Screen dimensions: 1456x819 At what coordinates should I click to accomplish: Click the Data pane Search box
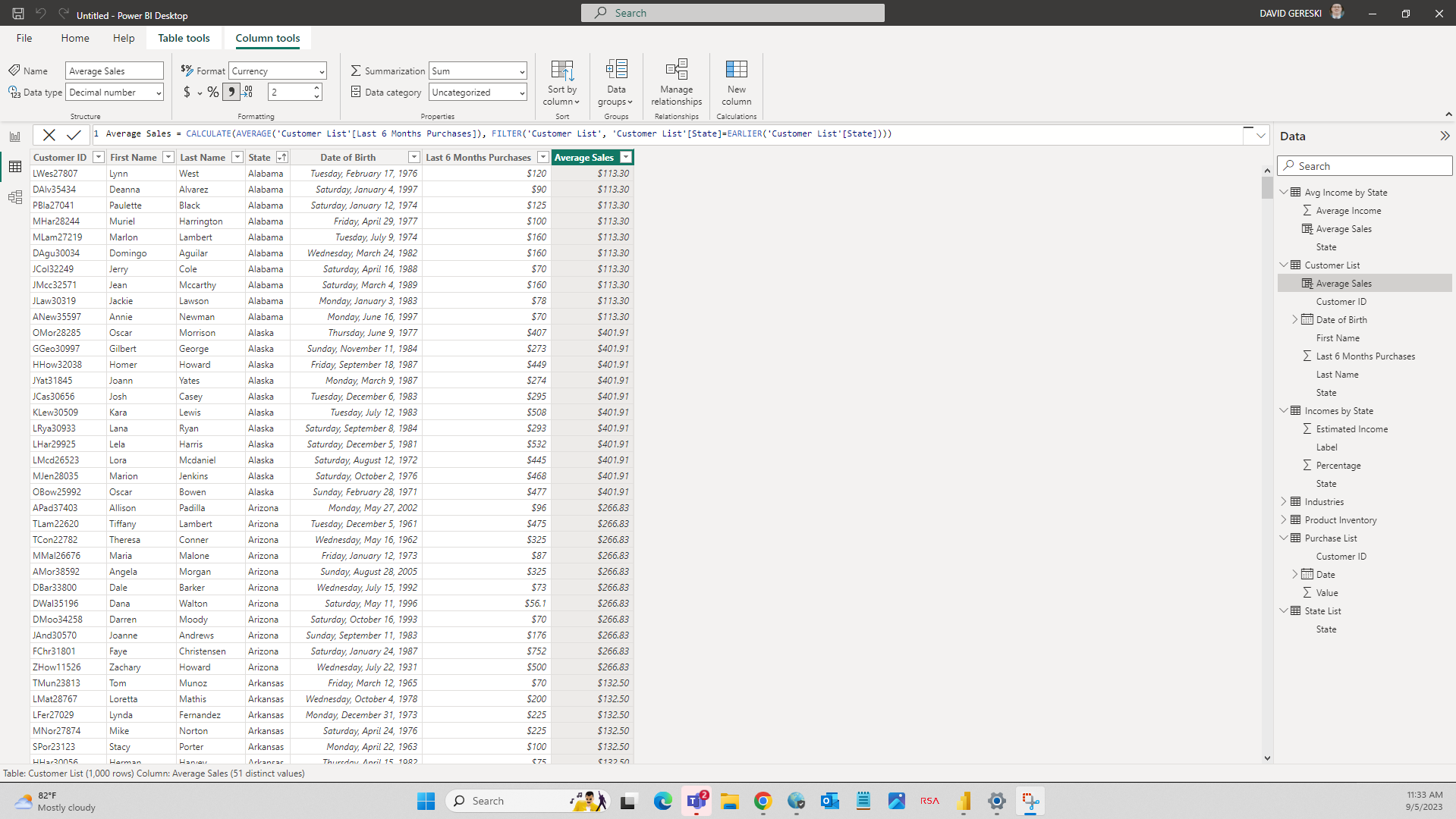click(x=1364, y=165)
